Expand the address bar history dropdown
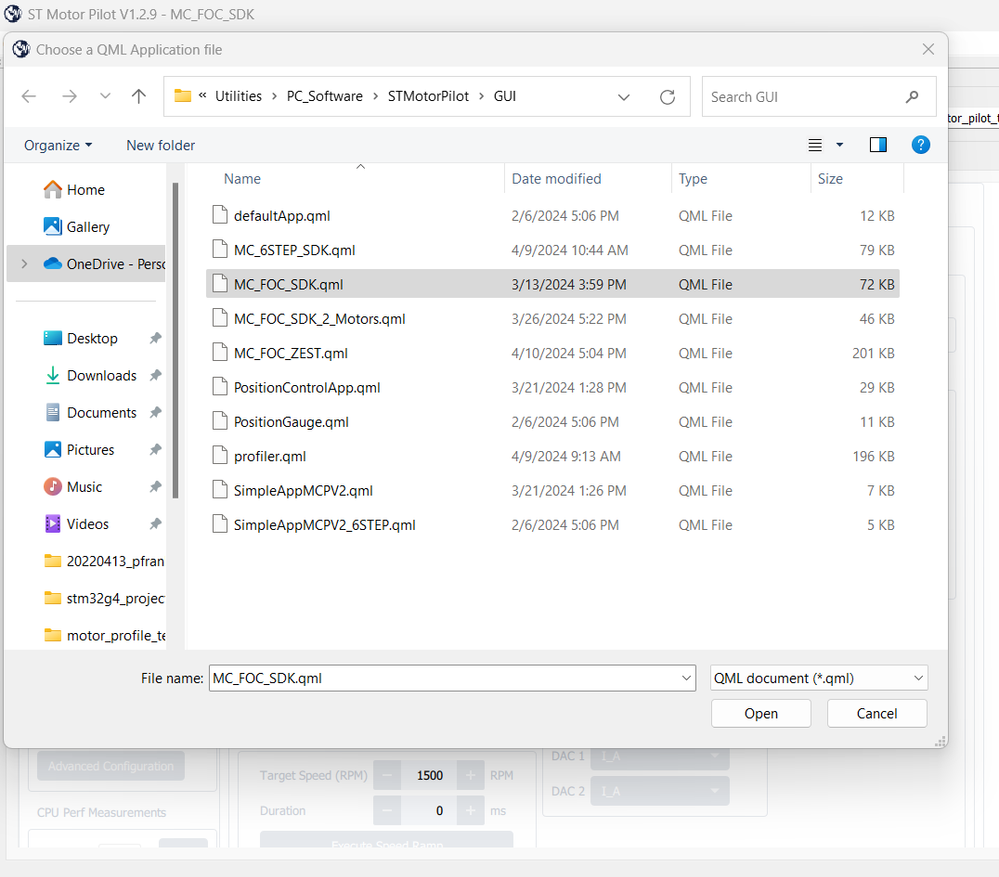Image resolution: width=999 pixels, height=877 pixels. pos(624,97)
